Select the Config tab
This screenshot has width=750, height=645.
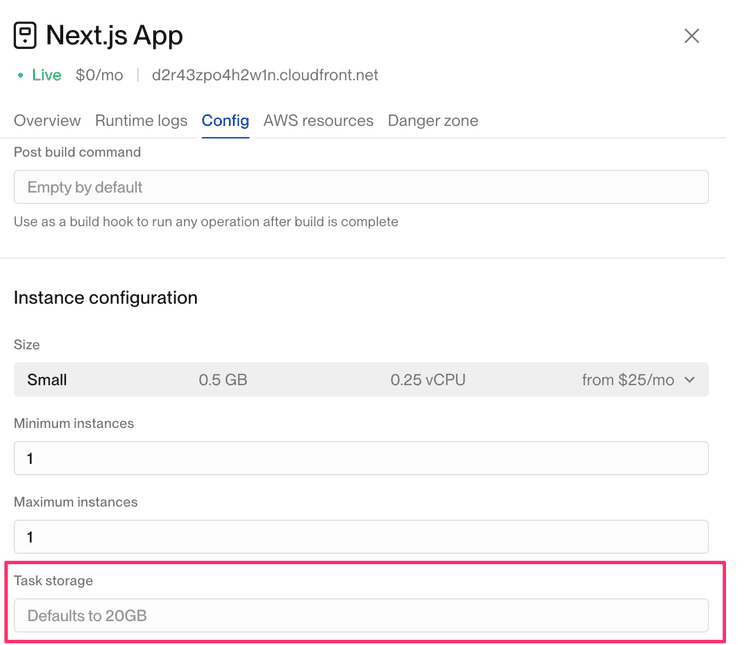[x=225, y=121]
